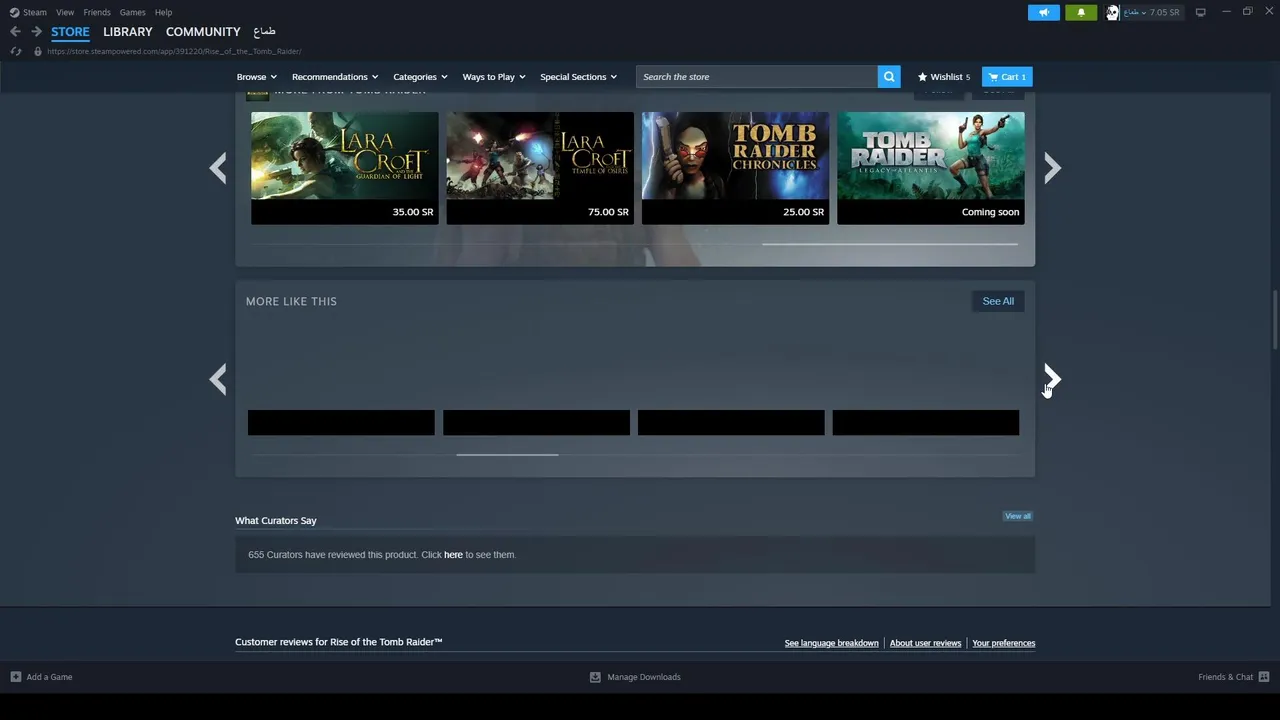Screen dimensions: 1280x720
Task: Go back using the back arrow
Action: click(x=15, y=32)
